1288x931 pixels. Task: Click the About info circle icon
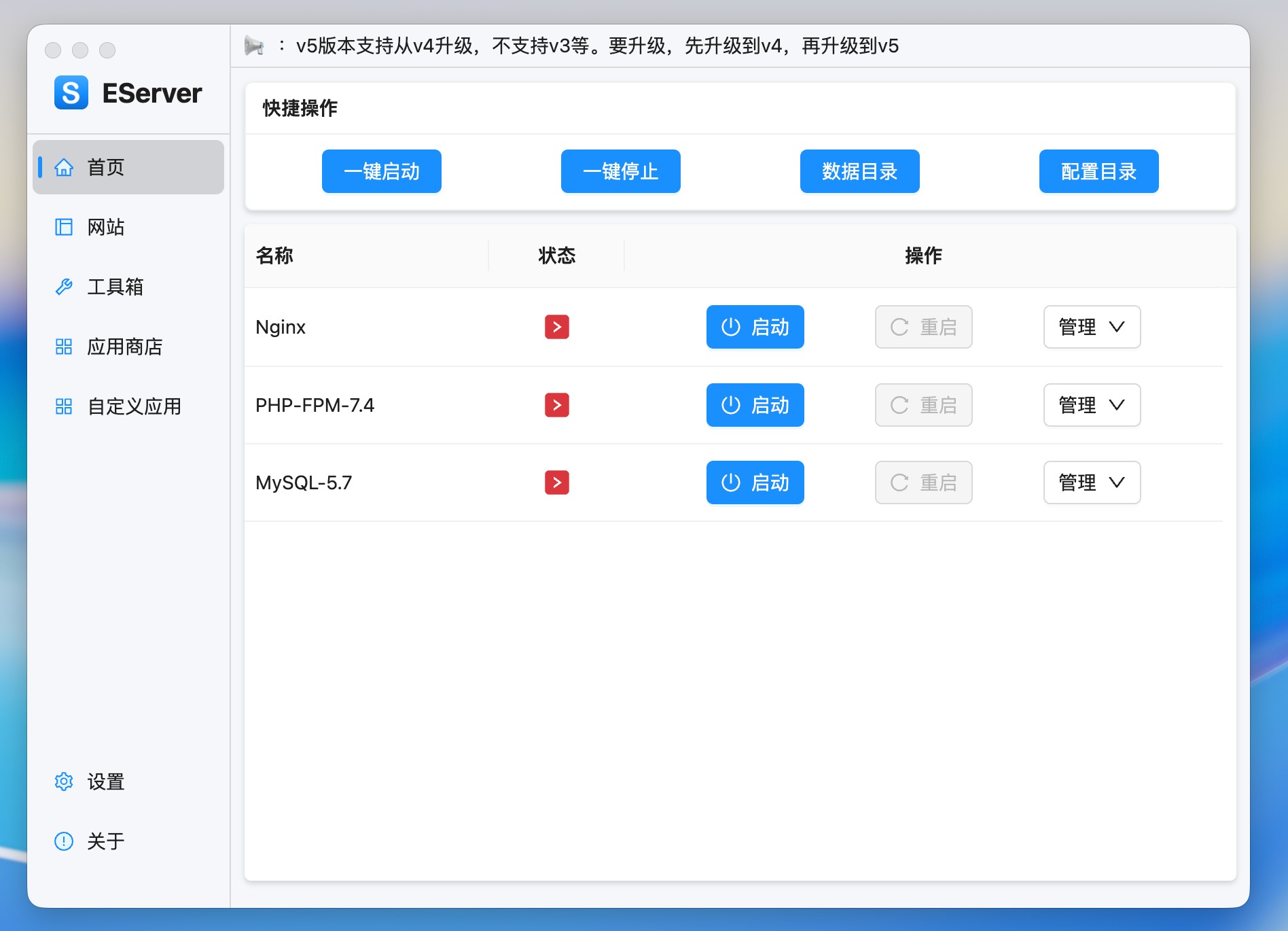coord(64,841)
